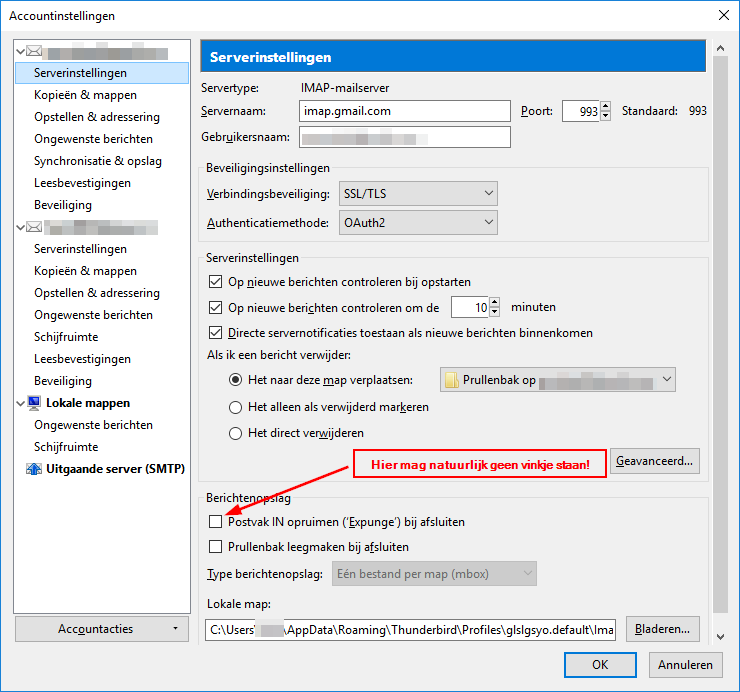Open Schijfruimte of second account
740x692 pixels.
tap(66, 337)
